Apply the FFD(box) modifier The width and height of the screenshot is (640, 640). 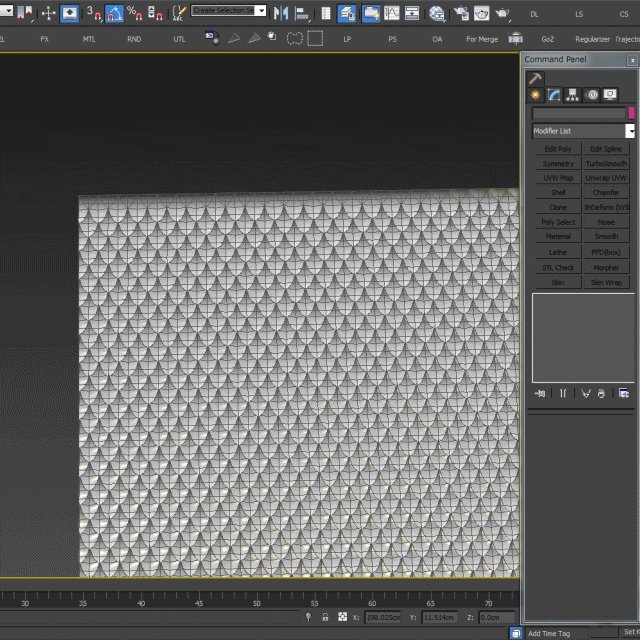606,252
